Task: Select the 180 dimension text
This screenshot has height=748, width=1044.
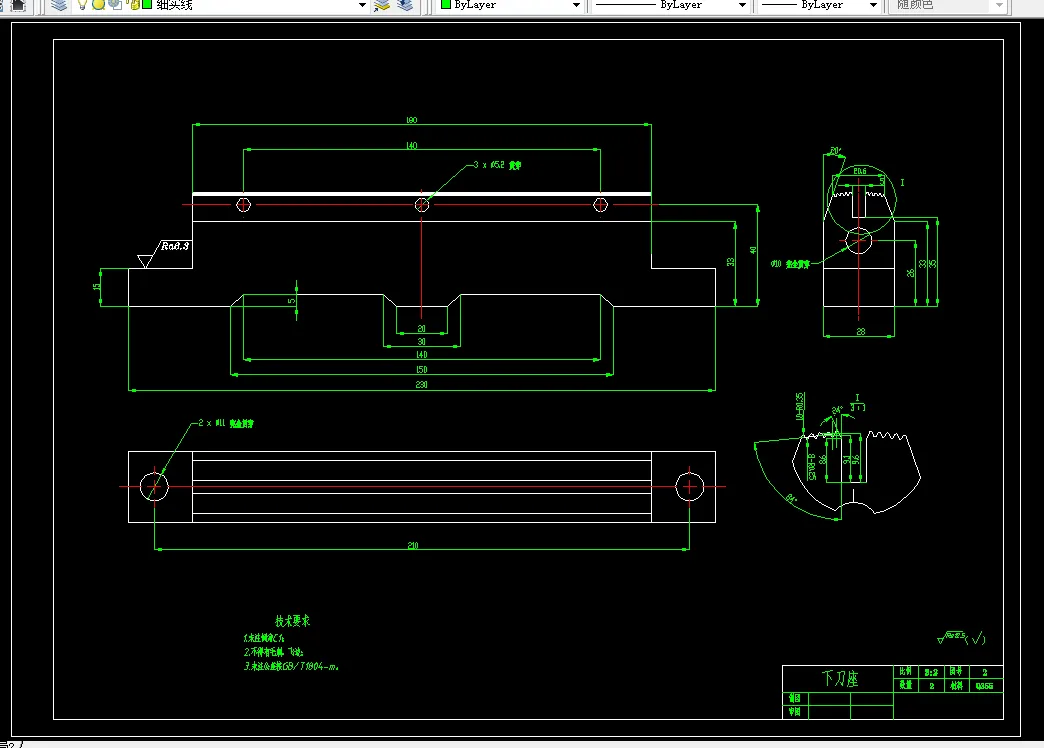Action: [411, 121]
